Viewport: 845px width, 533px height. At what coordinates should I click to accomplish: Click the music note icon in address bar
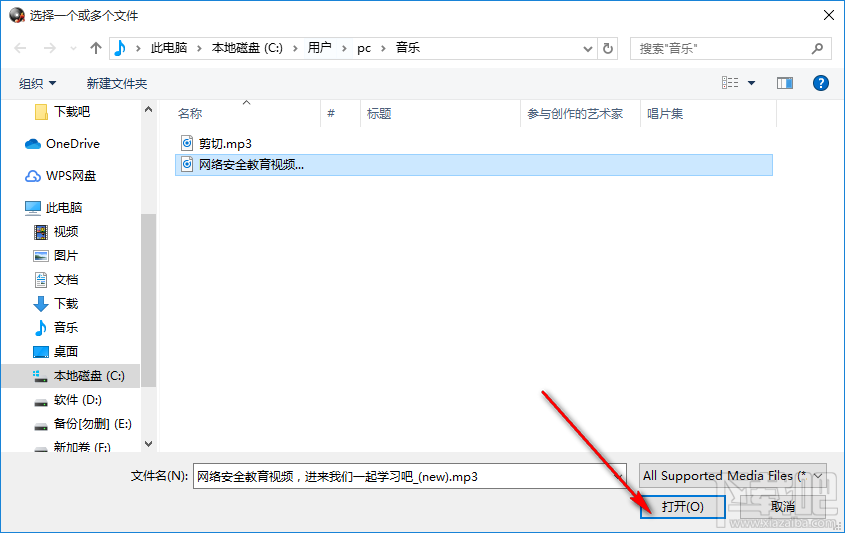coord(120,49)
